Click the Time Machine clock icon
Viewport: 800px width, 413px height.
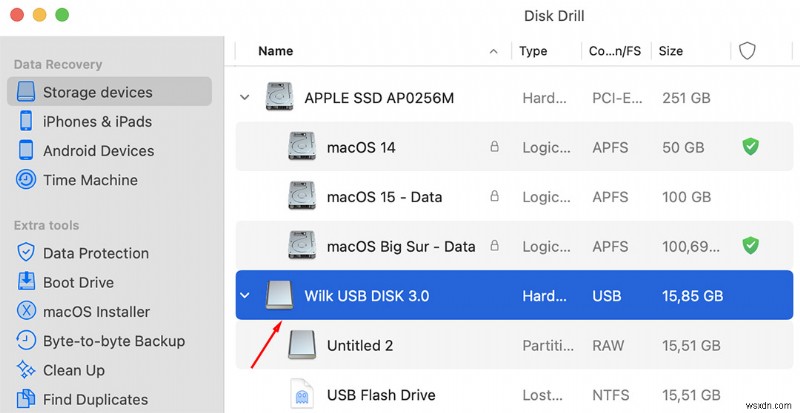[x=26, y=180]
